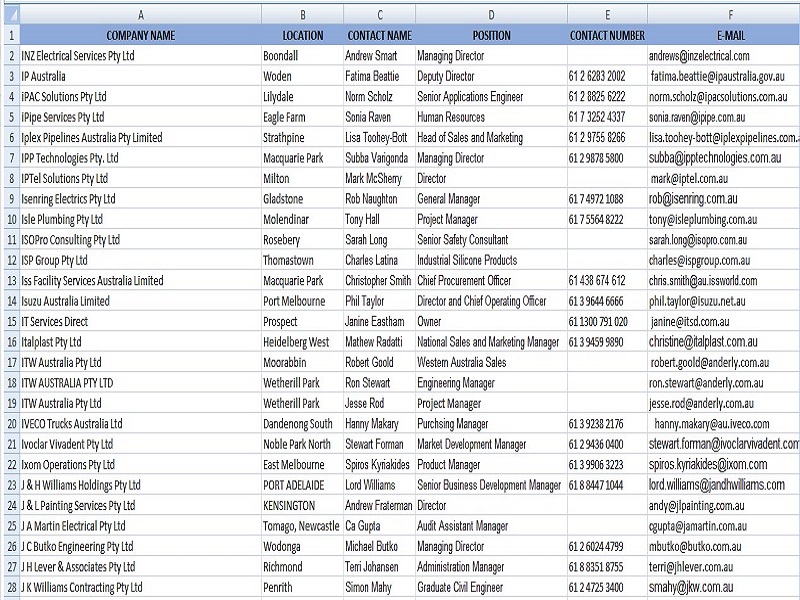Viewport: 800px width, 600px height.
Task: Click email andrews@inzelectrical.com cell
Action: click(723, 56)
